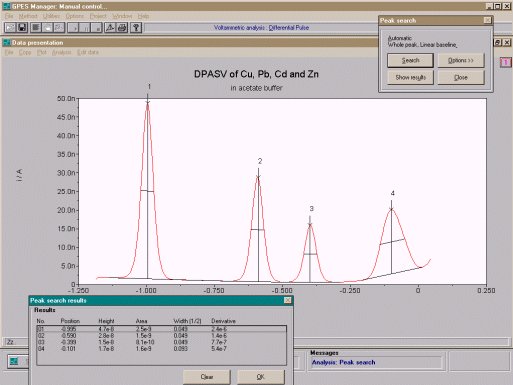Click the open file toolbar icon

click(11, 28)
